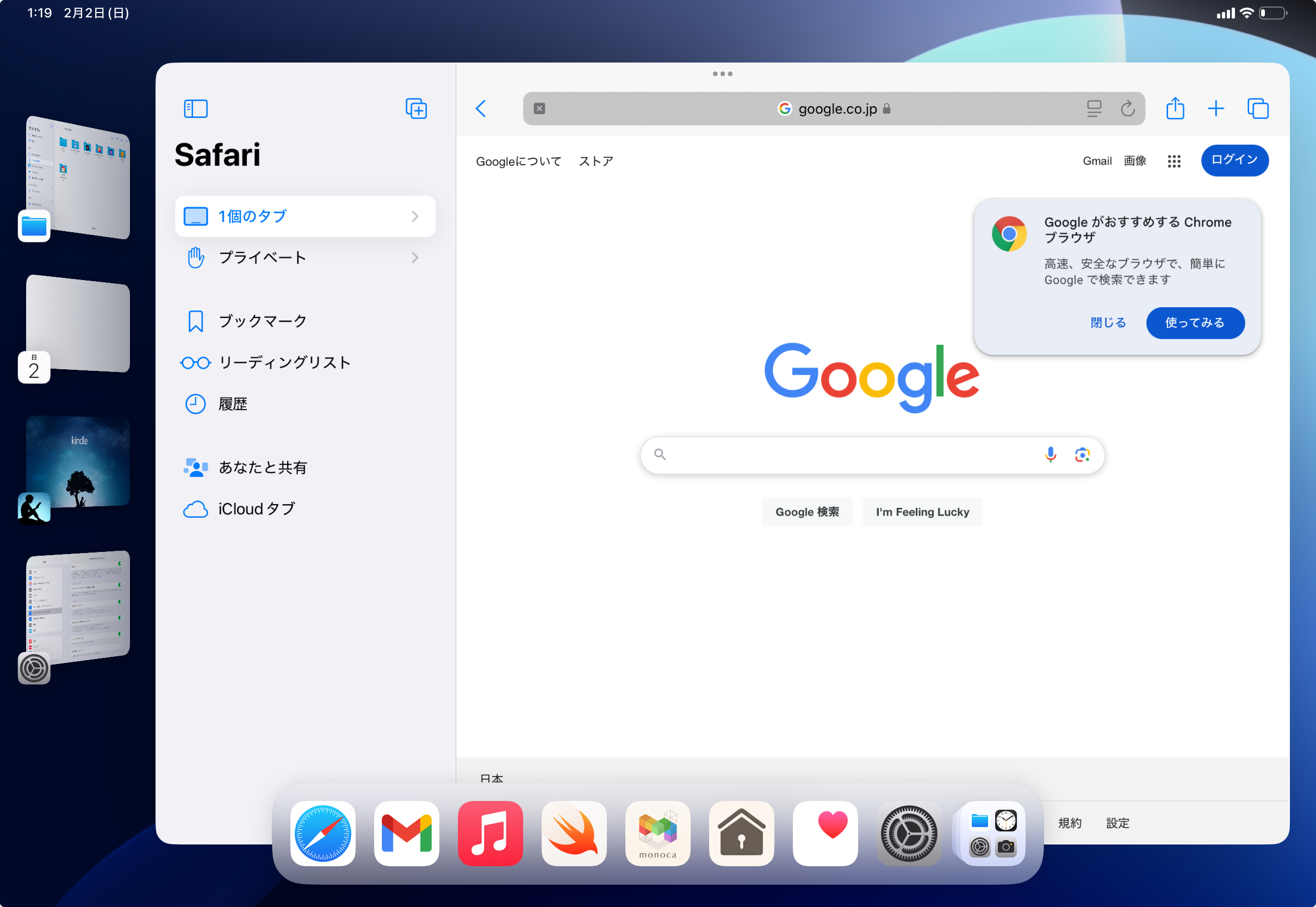1316x907 pixels.
Task: Expand the 1個のタブ chevron
Action: point(415,216)
